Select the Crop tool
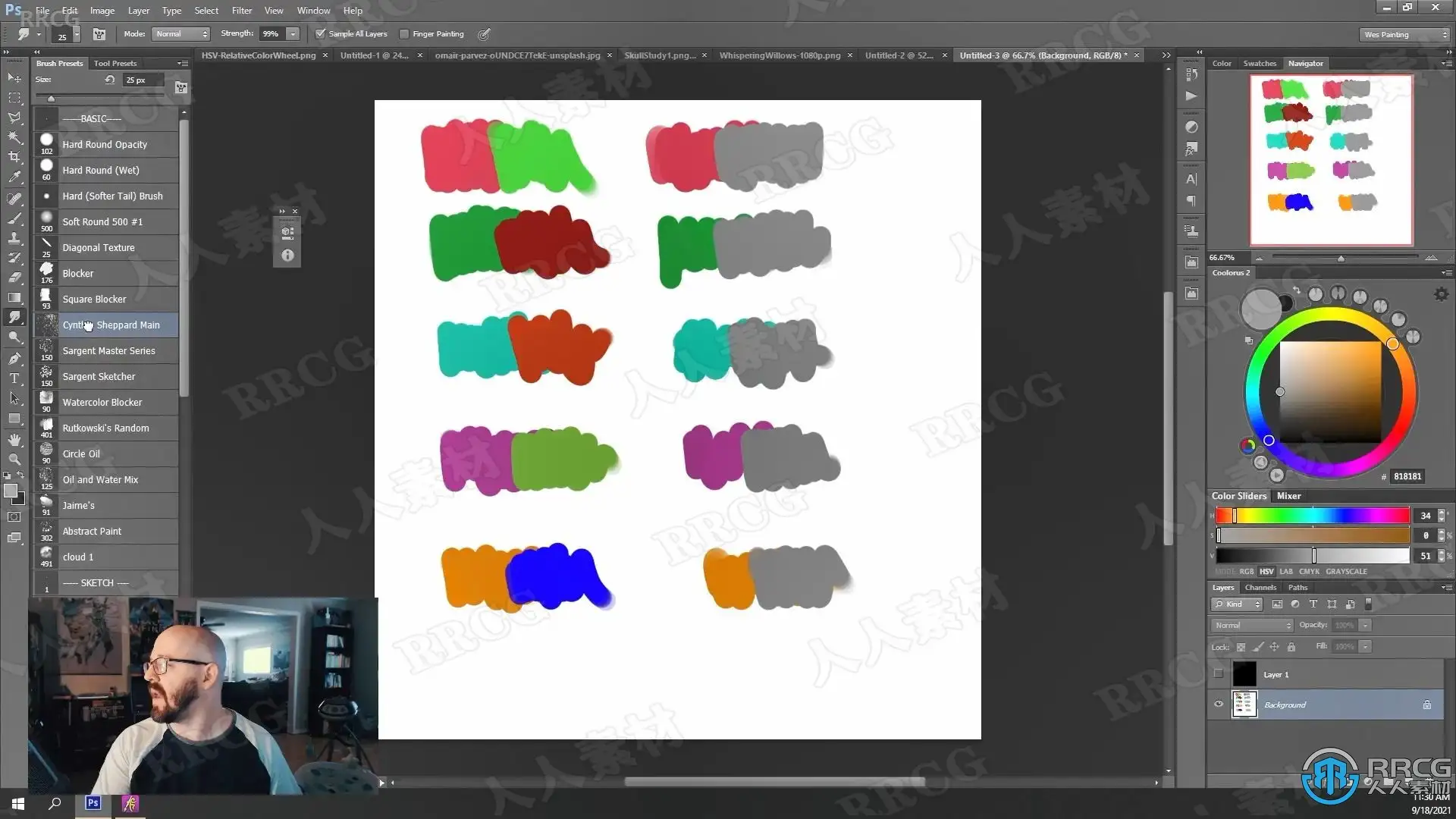Viewport: 1456px width, 819px height. click(14, 157)
